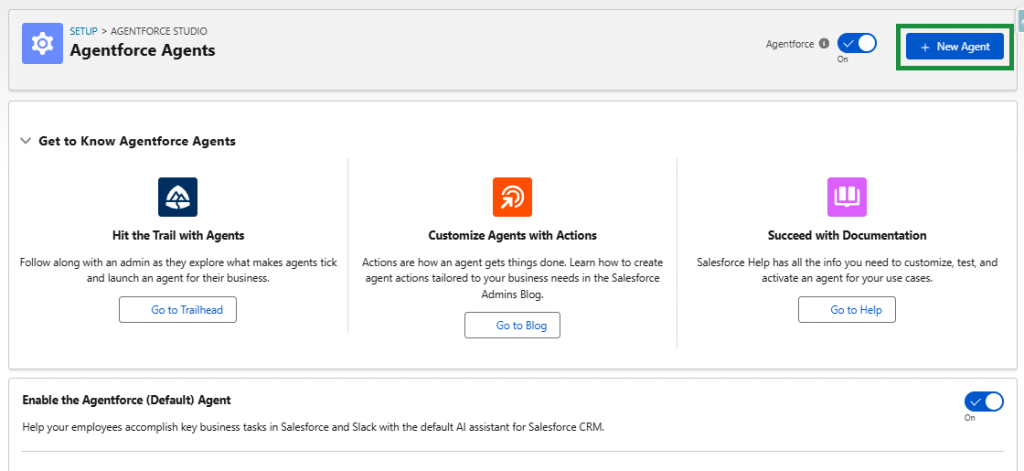This screenshot has height=471, width=1024.
Task: Click the Trailhead mountain icon
Action: pyautogui.click(x=178, y=197)
